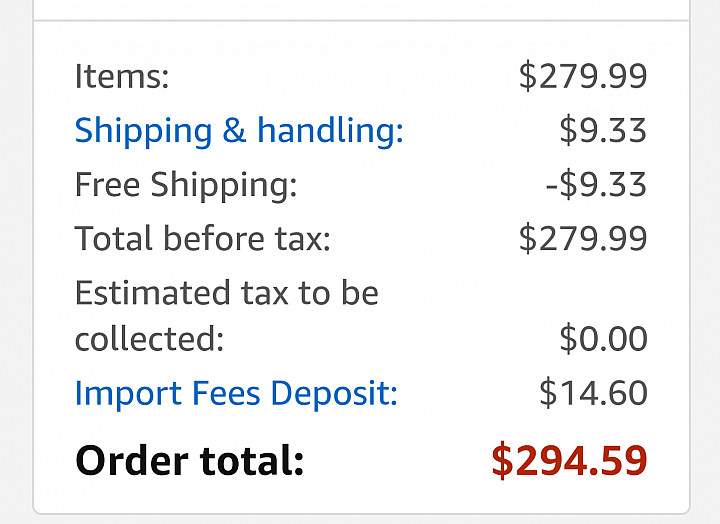This screenshot has width=720, height=524.
Task: Open the Import Fees Deposit link
Action: pos(236,394)
